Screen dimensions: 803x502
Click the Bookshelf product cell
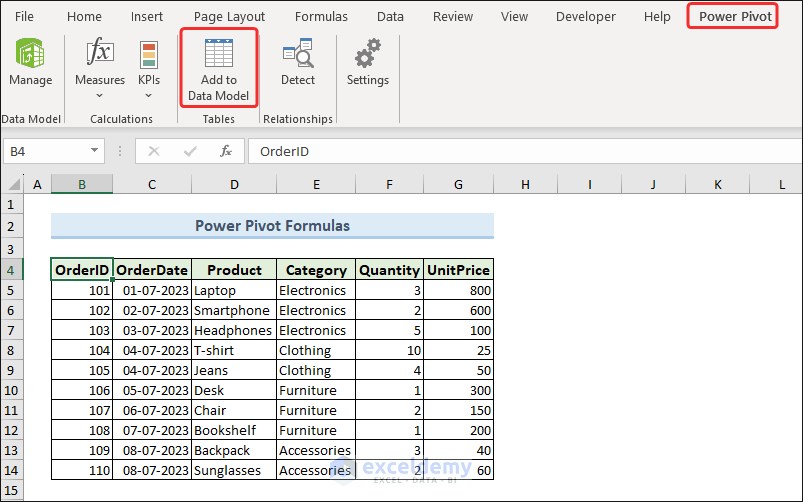click(234, 430)
